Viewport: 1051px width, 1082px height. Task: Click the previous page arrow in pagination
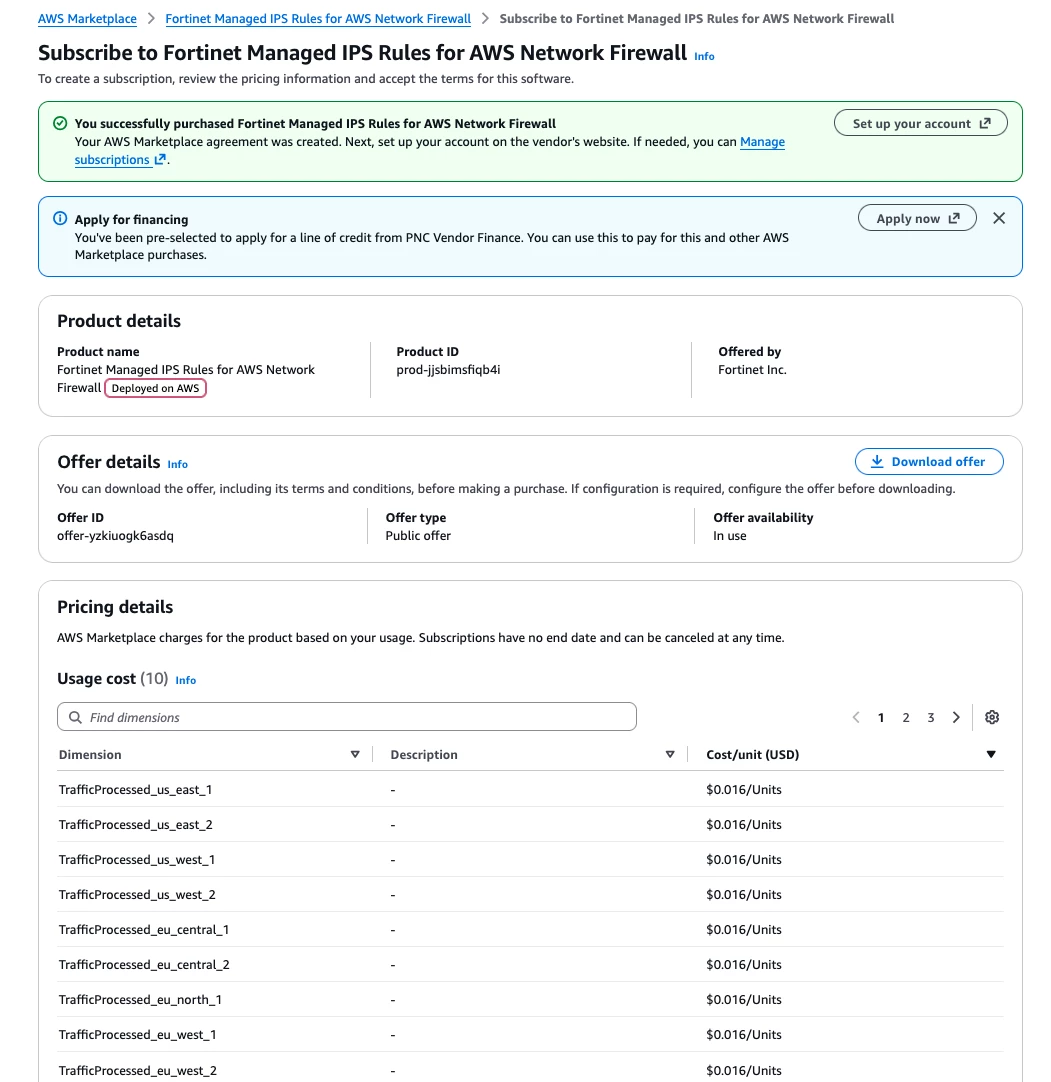pyautogui.click(x=856, y=717)
